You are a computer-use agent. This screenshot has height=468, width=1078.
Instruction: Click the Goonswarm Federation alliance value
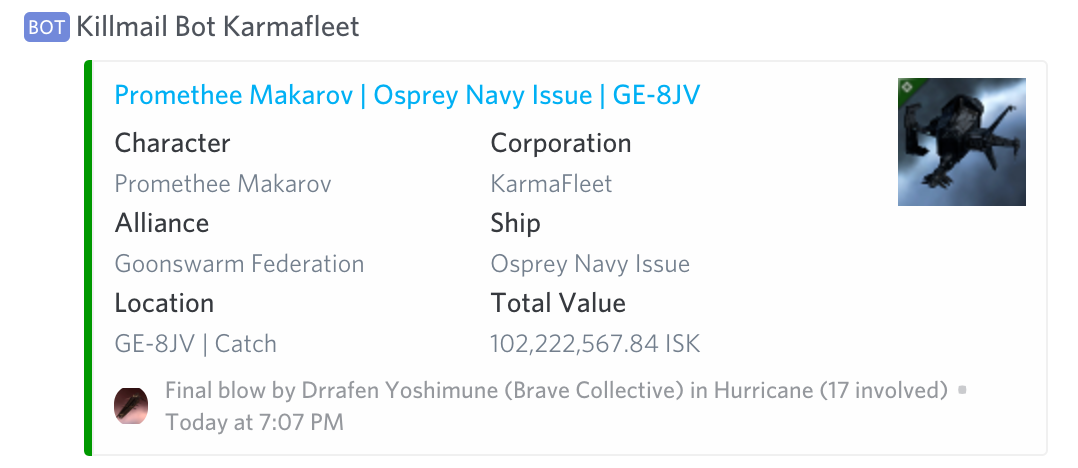pyautogui.click(x=239, y=264)
